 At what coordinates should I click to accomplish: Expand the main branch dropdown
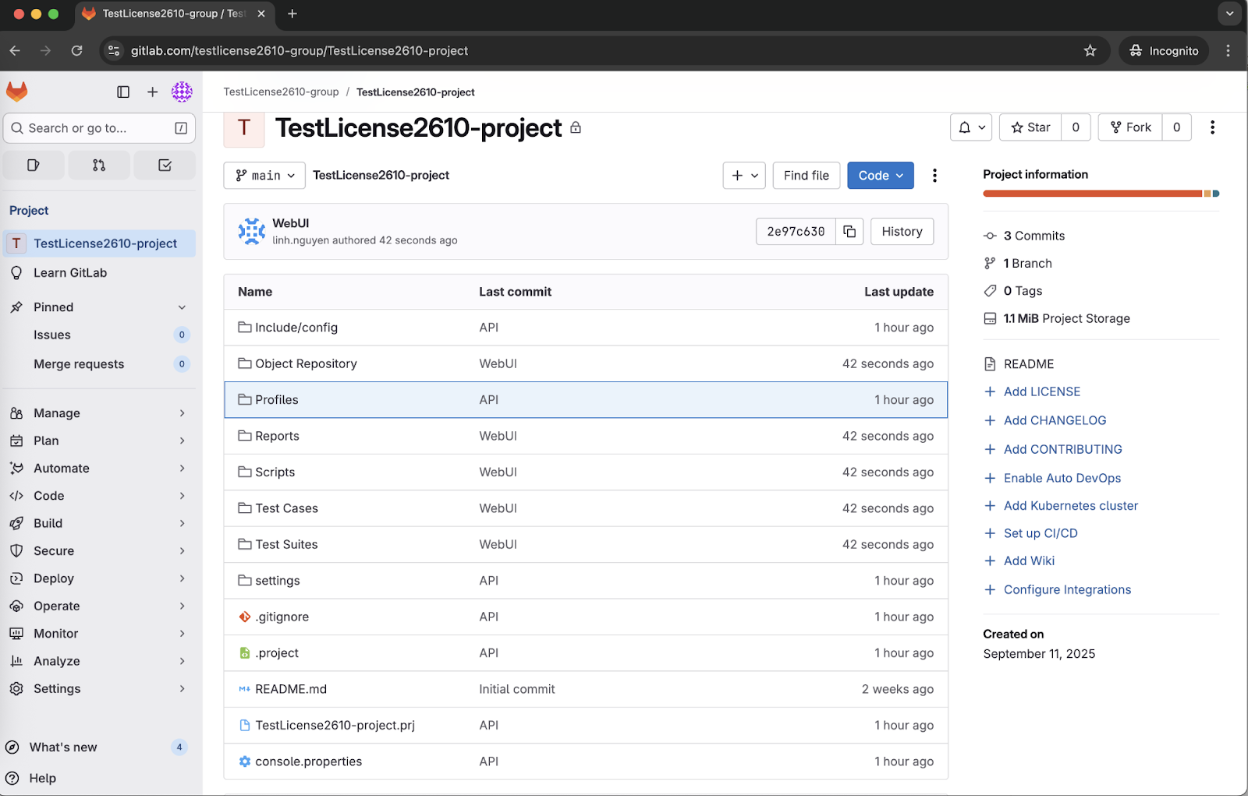click(x=264, y=175)
